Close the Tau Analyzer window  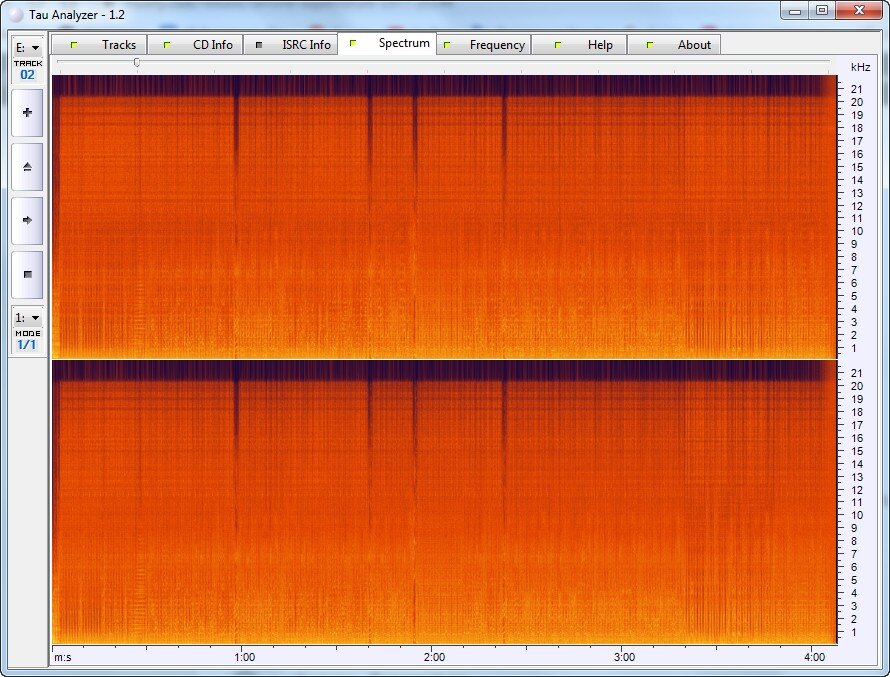pos(859,11)
